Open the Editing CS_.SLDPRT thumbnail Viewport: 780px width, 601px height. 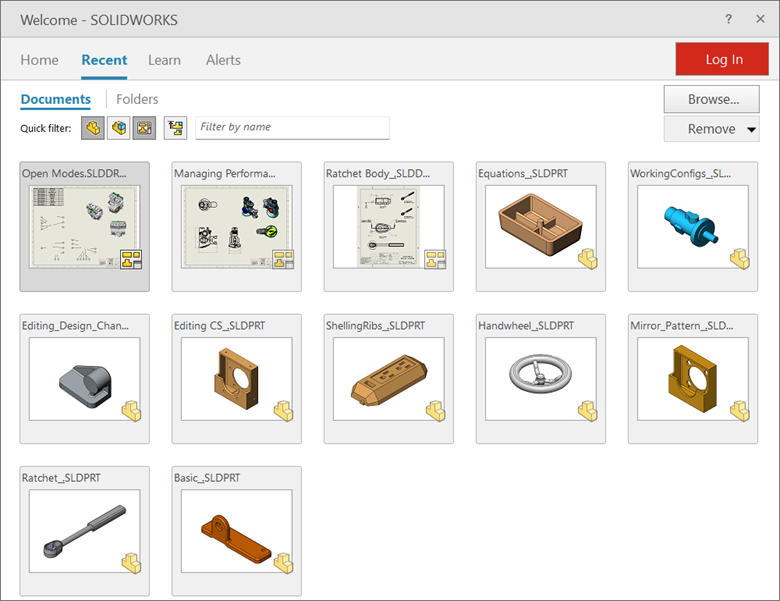click(237, 379)
